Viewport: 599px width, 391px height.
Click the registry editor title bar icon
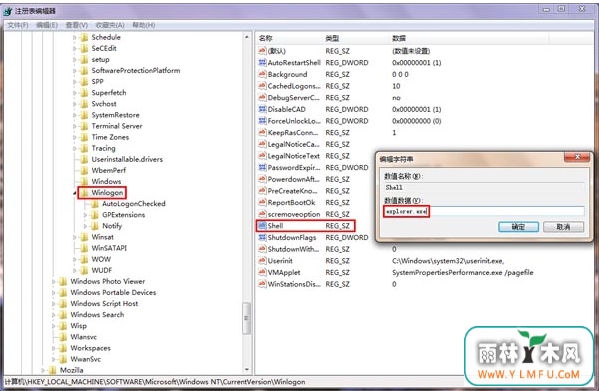click(8, 11)
